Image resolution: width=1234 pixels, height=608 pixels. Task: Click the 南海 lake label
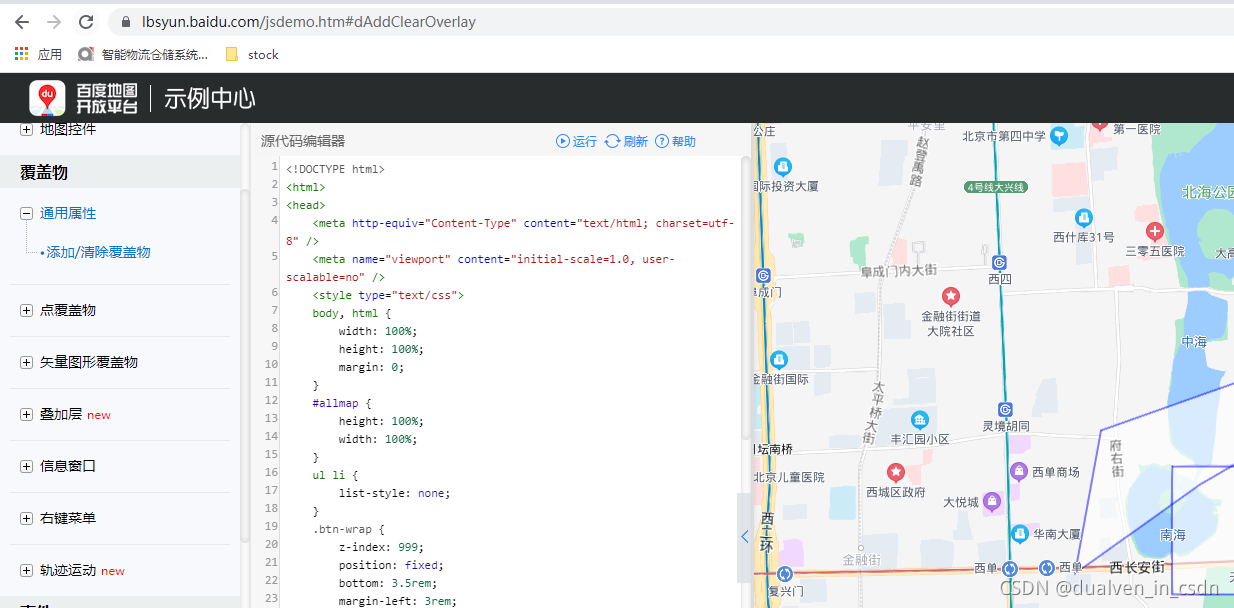(x=1172, y=535)
